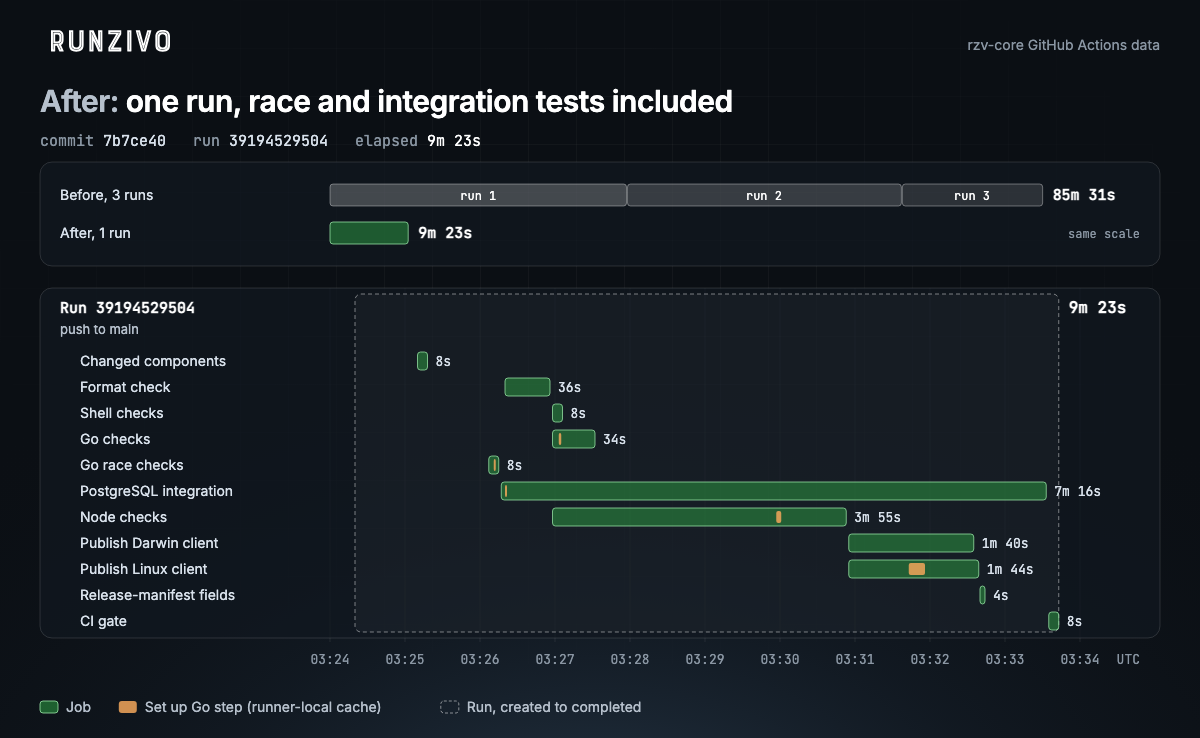Image resolution: width=1200 pixels, height=738 pixels.
Task: Click the 'Publish Linux client' row label
Action: (x=144, y=569)
